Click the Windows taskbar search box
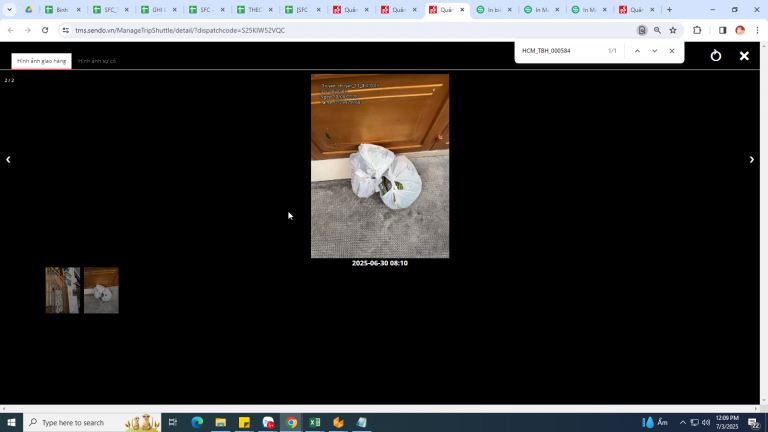This screenshot has width=768, height=432. (x=92, y=422)
